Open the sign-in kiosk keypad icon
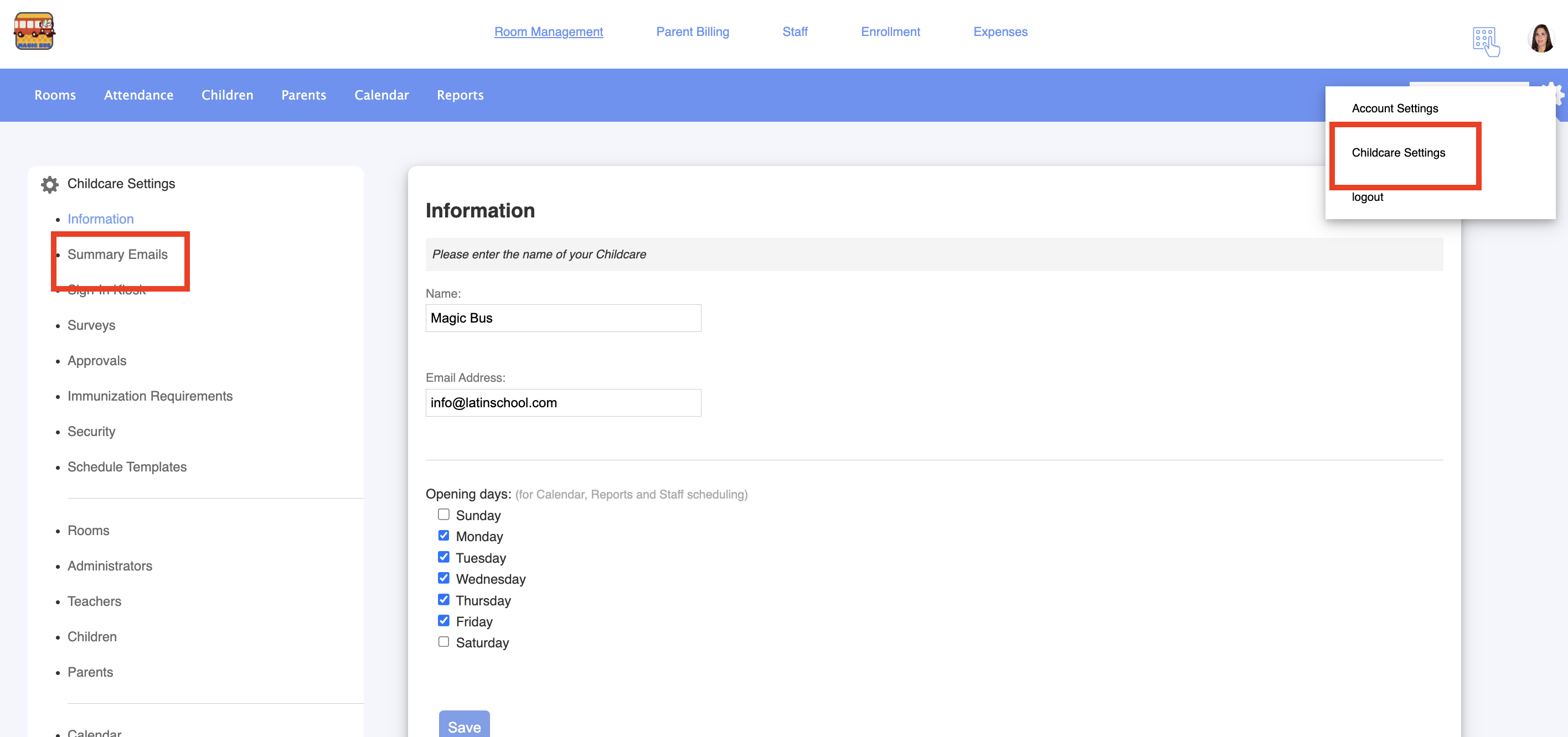 click(x=1485, y=41)
